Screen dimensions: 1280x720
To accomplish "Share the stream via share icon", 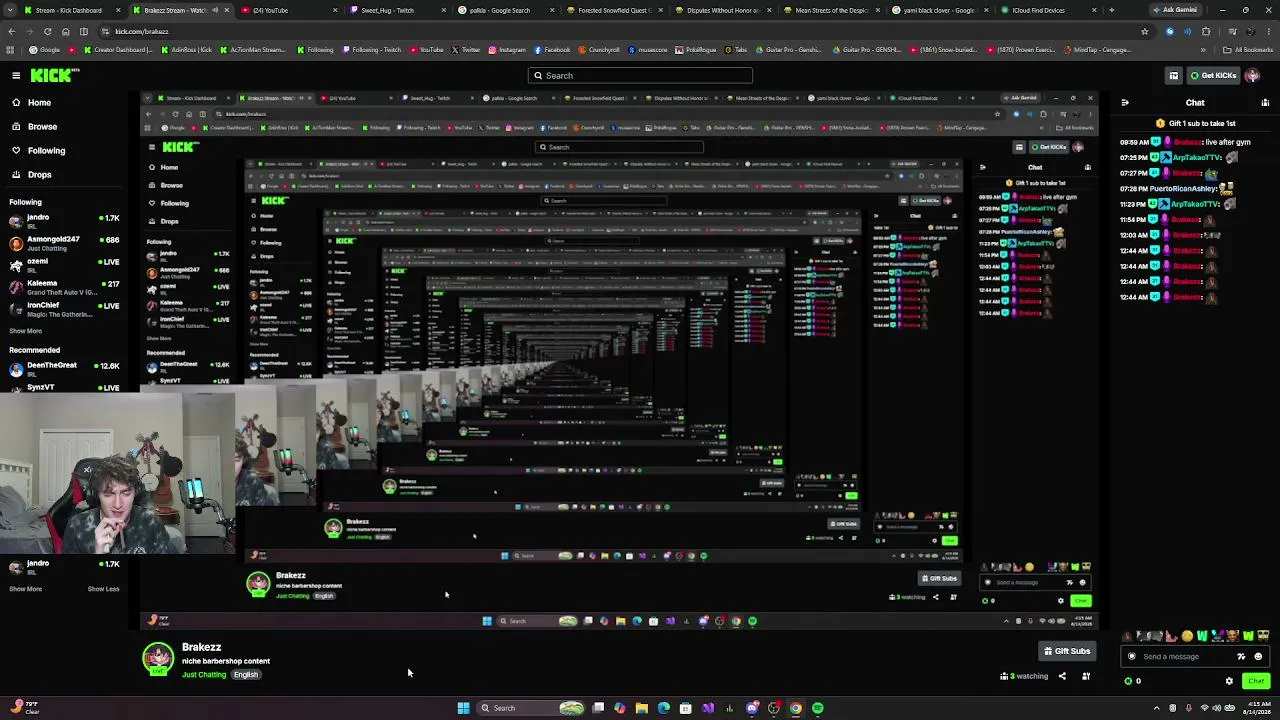I will [x=1062, y=676].
